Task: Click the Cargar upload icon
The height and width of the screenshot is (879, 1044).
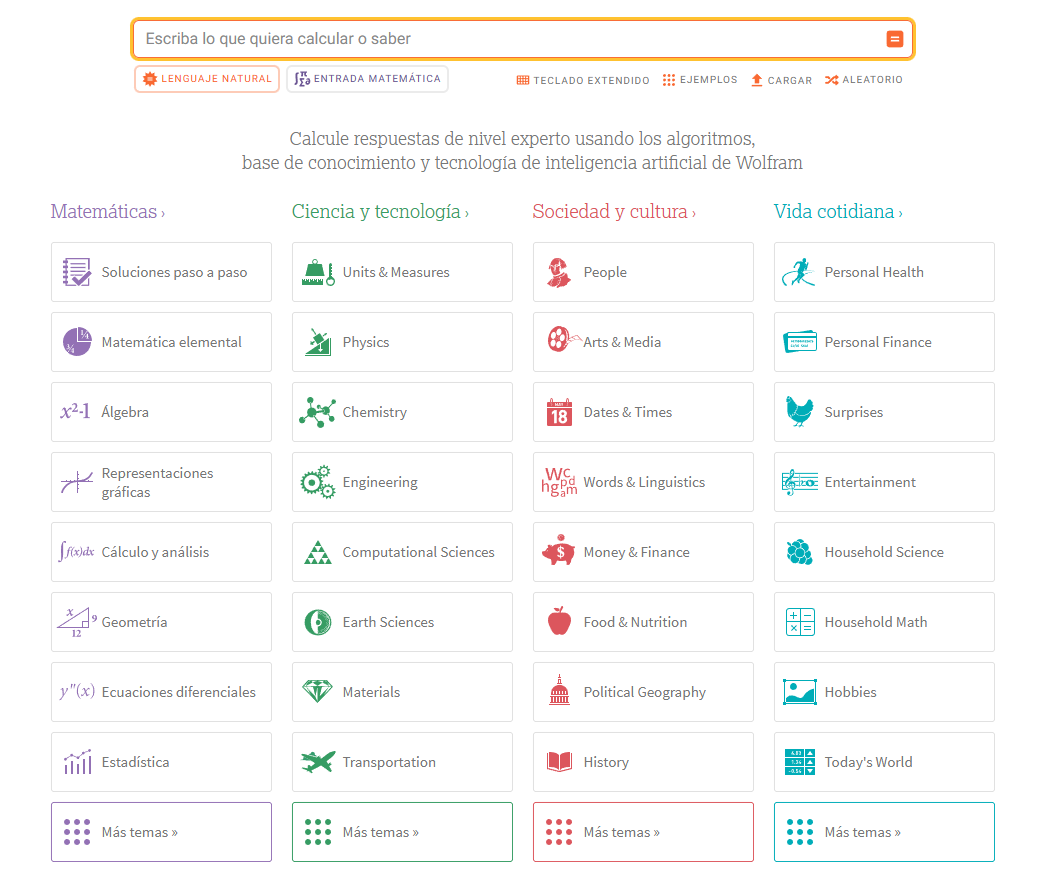Action: 758,80
